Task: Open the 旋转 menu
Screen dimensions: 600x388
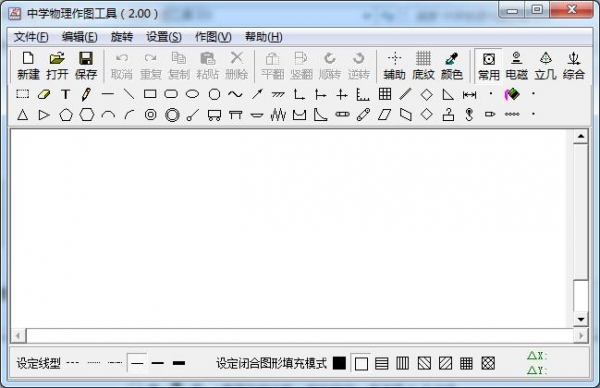Action: coord(122,37)
